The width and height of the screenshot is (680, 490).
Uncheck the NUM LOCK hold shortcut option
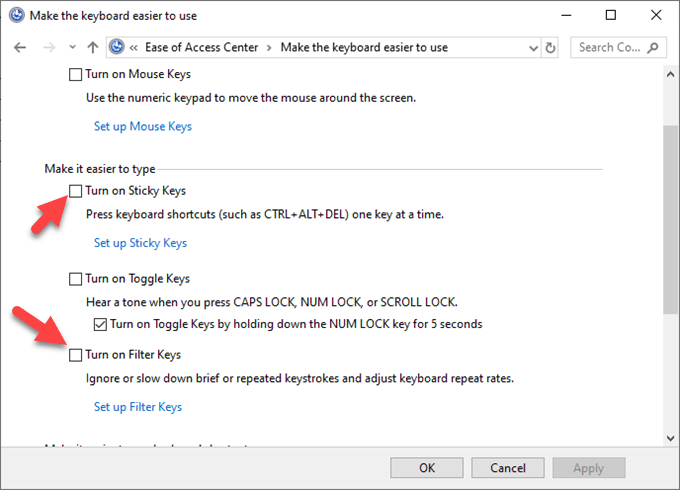100,324
